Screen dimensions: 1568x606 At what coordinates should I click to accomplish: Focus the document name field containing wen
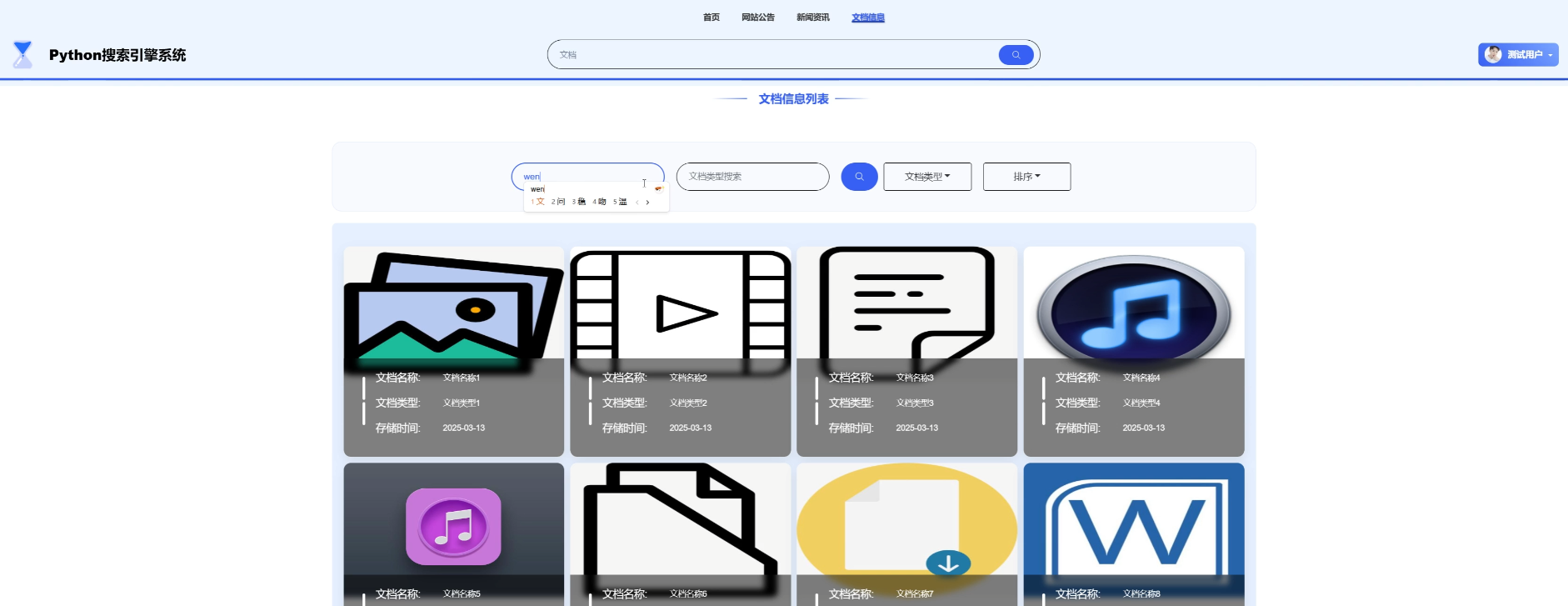pos(587,177)
